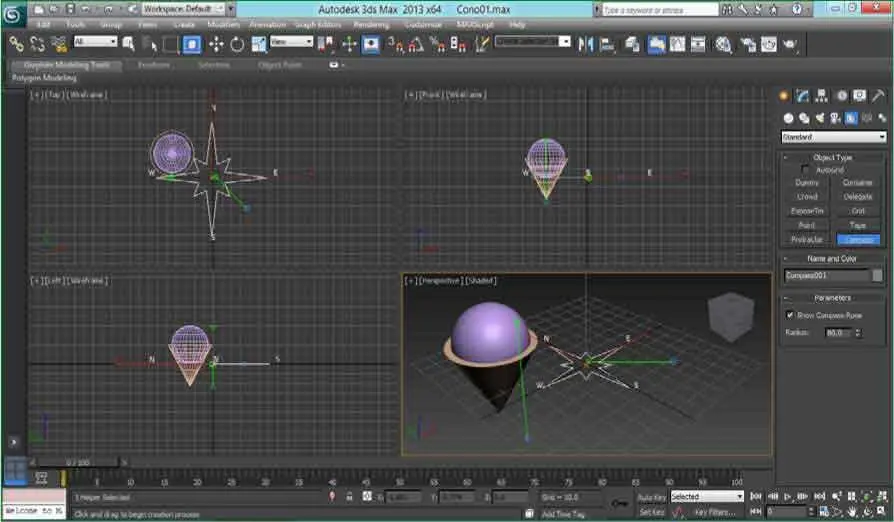This screenshot has width=894, height=522.
Task: Click the Tape helper button
Action: tap(858, 225)
